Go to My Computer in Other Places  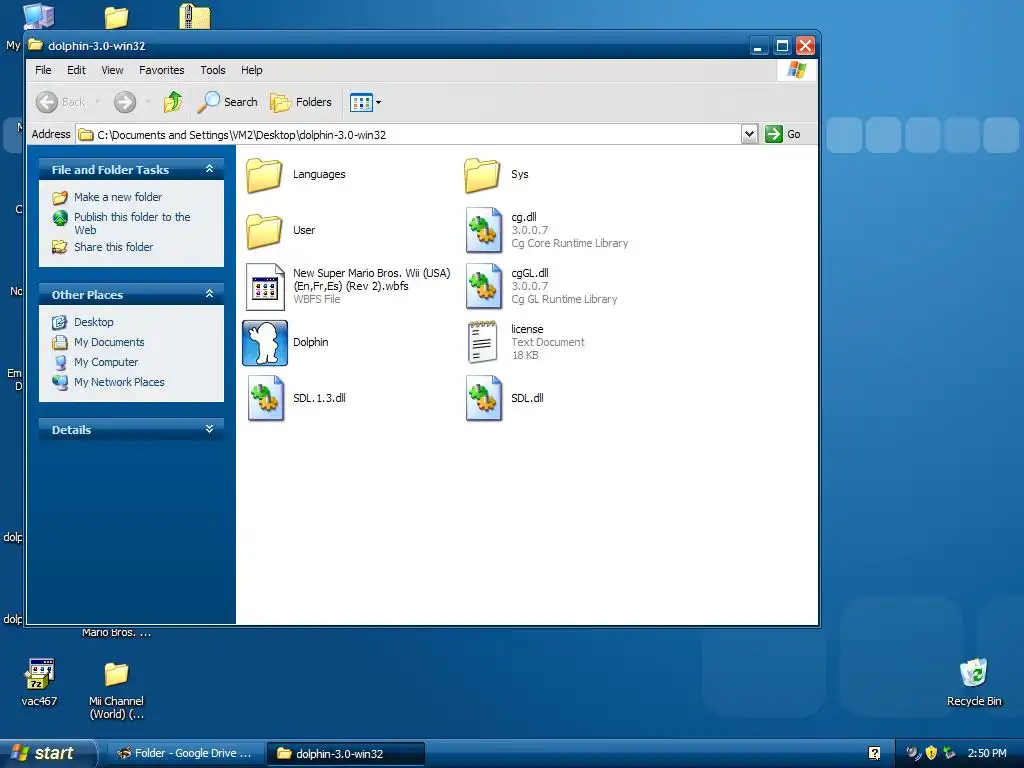(106, 362)
